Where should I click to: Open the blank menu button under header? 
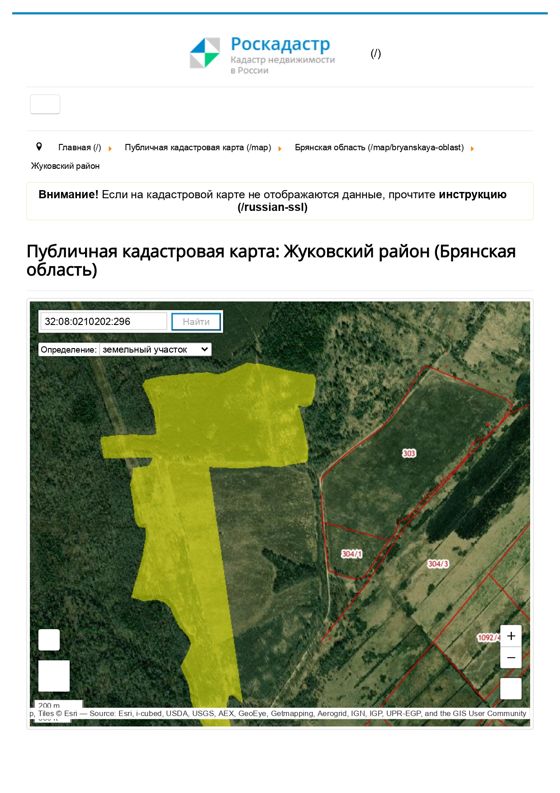45,104
